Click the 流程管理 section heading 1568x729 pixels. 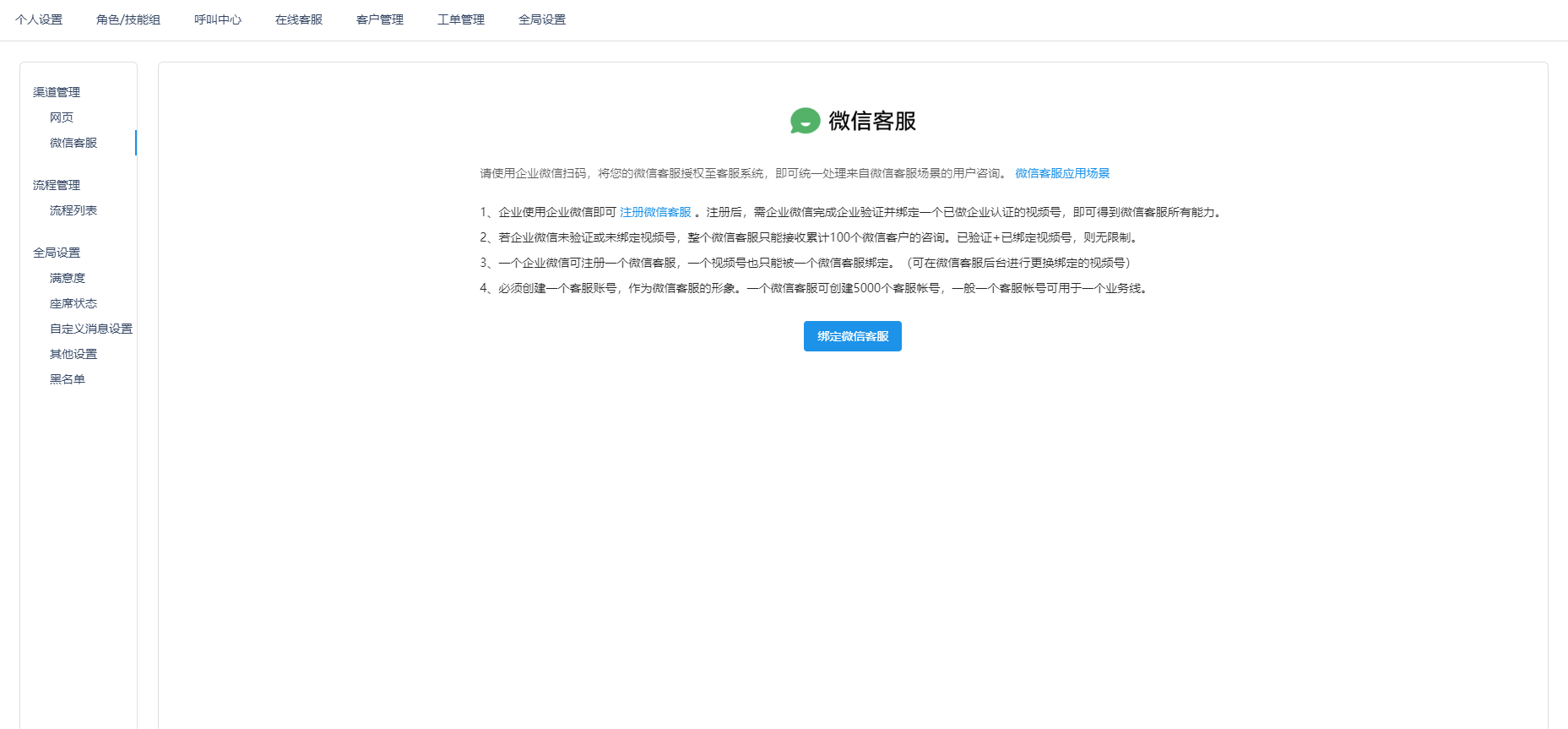coord(57,185)
